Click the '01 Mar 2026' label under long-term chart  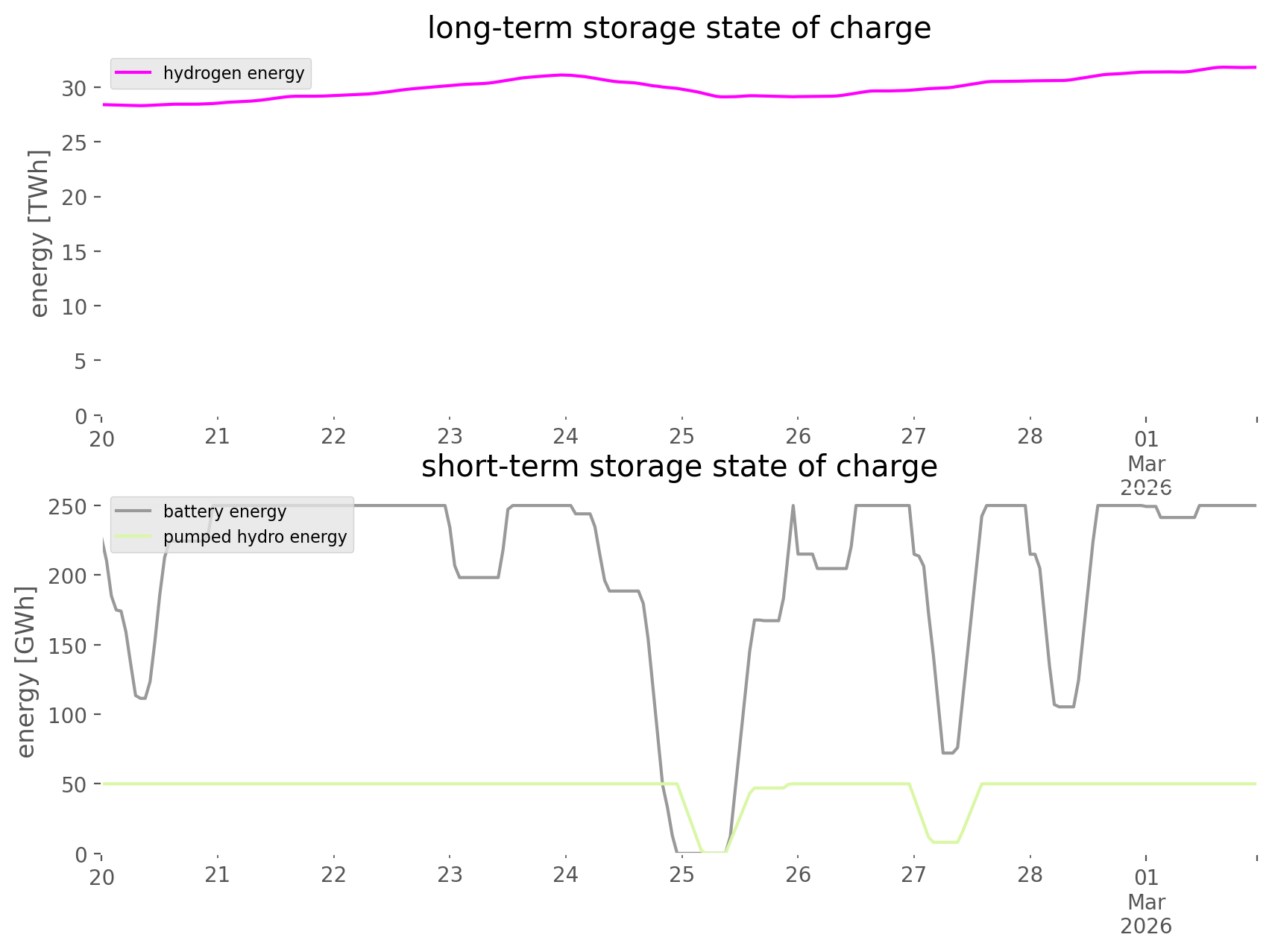[1146, 462]
